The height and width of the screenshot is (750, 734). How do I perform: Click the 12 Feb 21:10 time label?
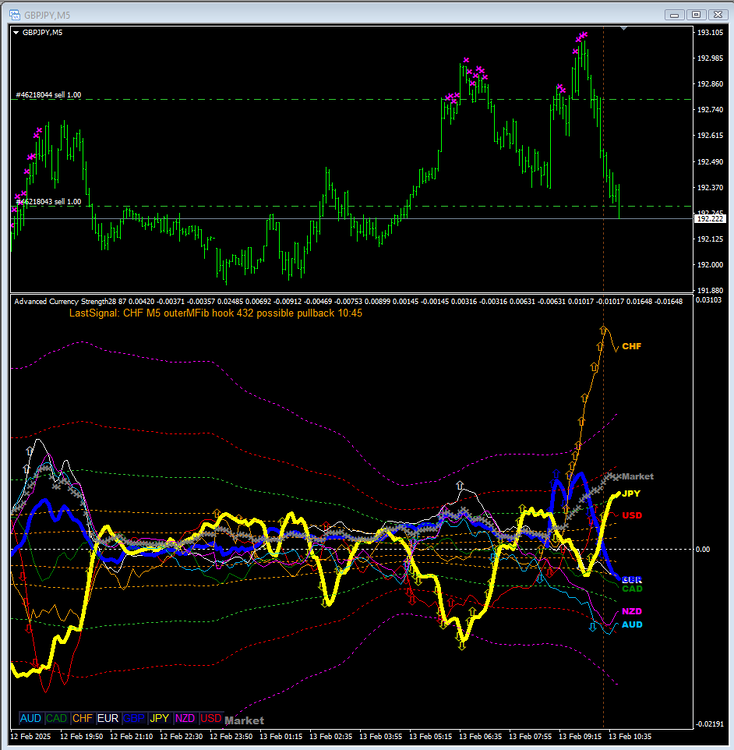point(131,737)
